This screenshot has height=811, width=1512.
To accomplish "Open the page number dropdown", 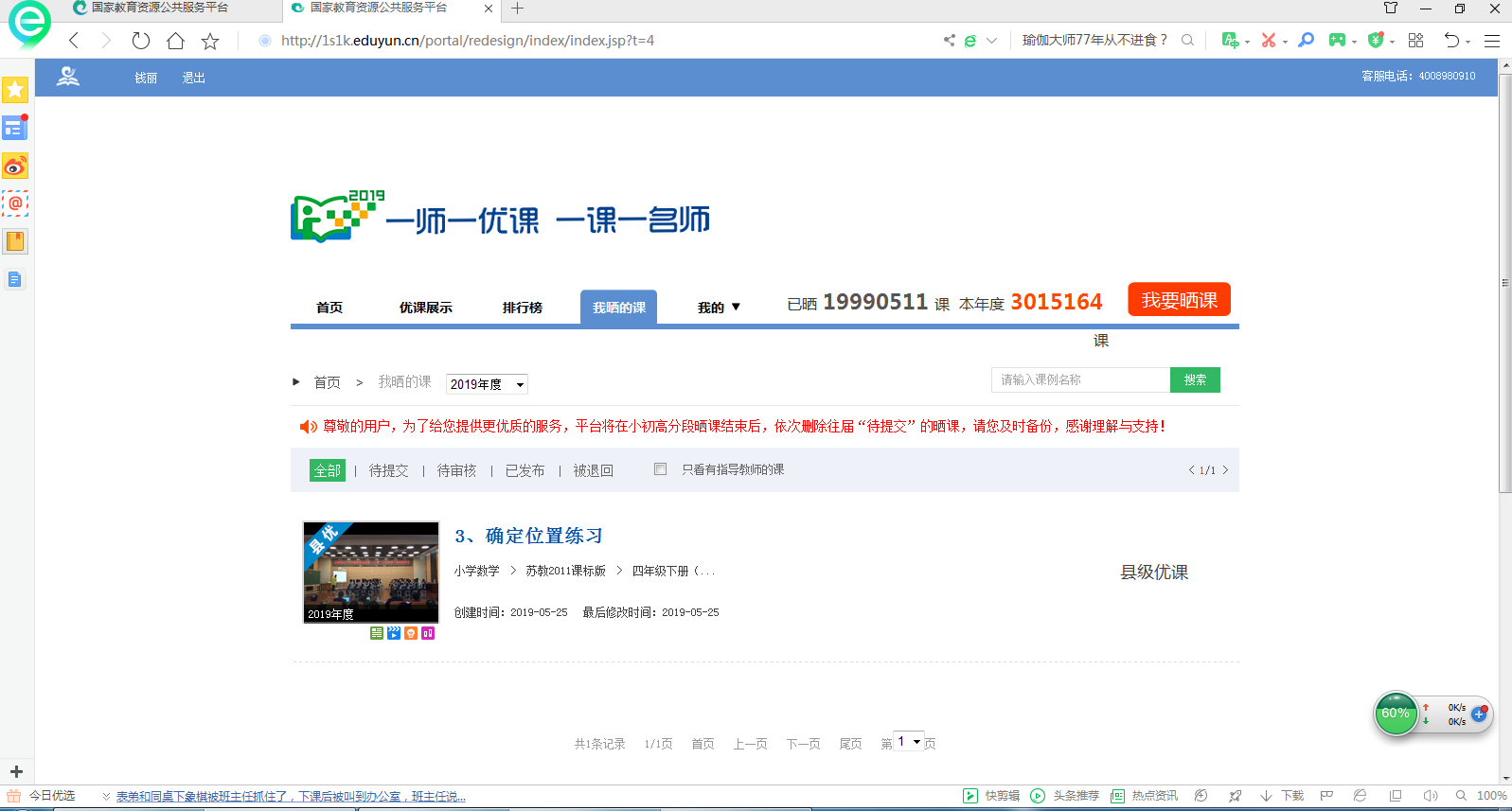I will pos(909,742).
